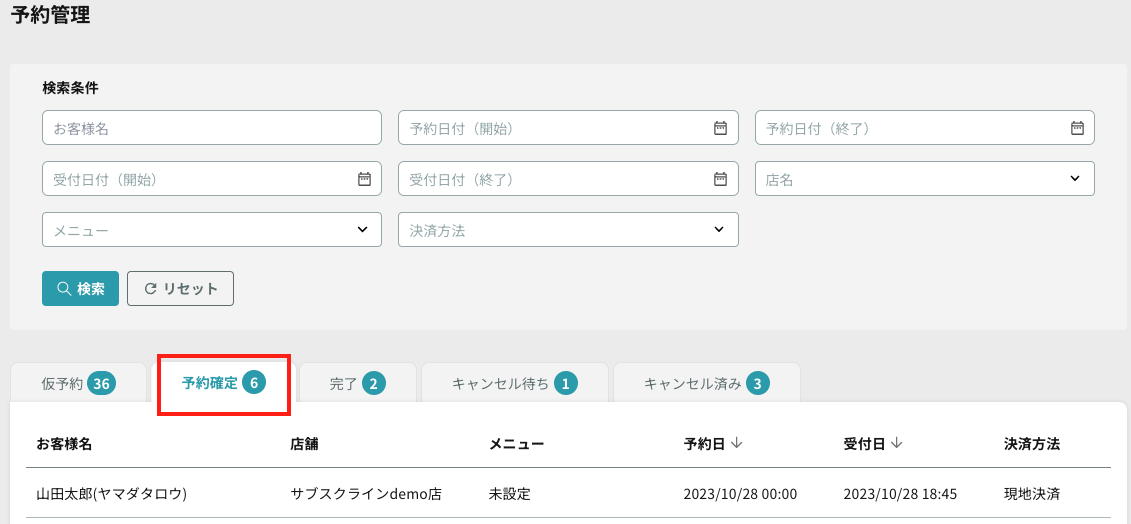The width and height of the screenshot is (1131, 524).
Task: Expand the 決済方法 dropdown
Action: [568, 230]
